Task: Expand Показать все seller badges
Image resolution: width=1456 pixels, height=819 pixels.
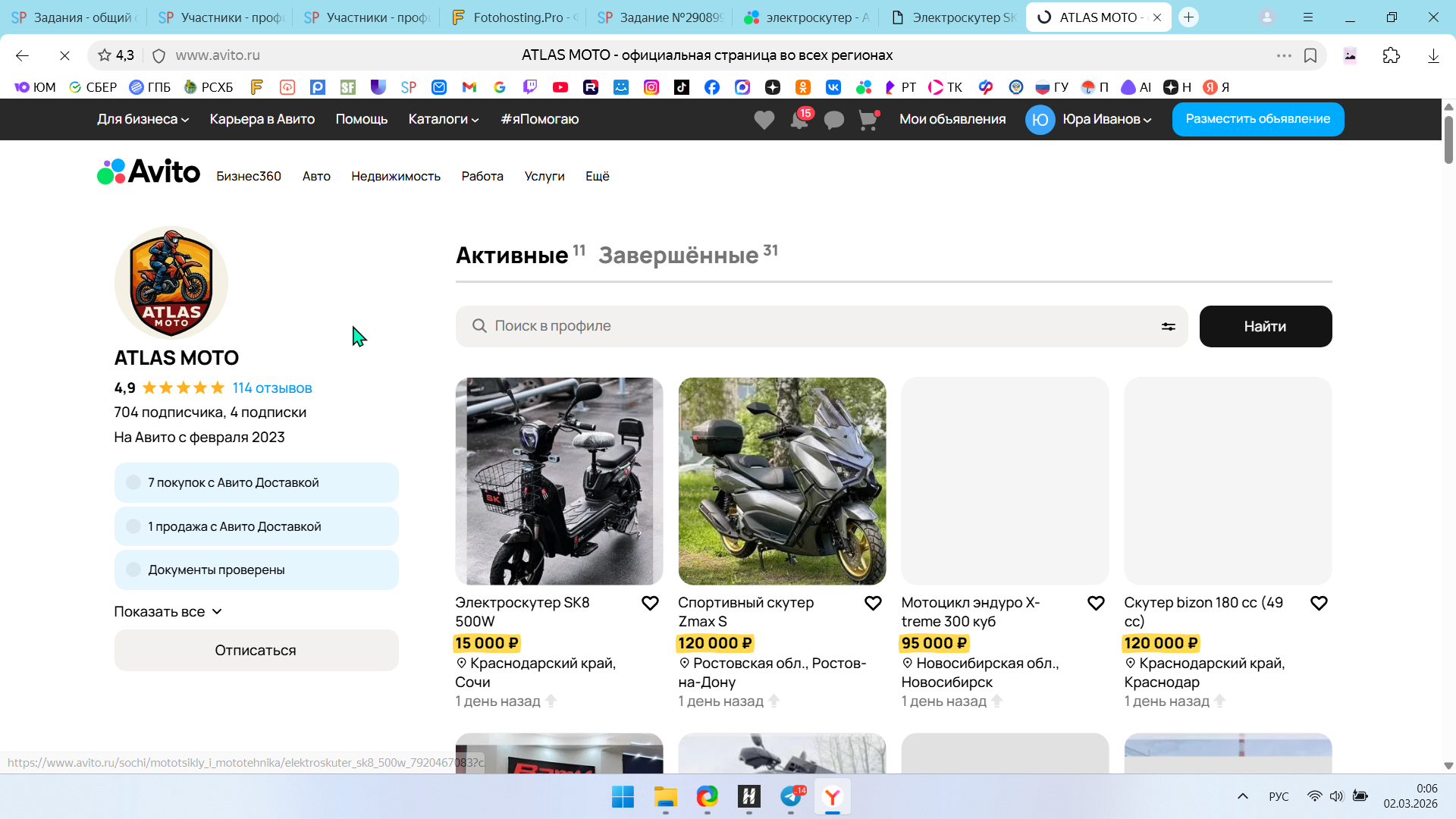Action: pyautogui.click(x=168, y=612)
